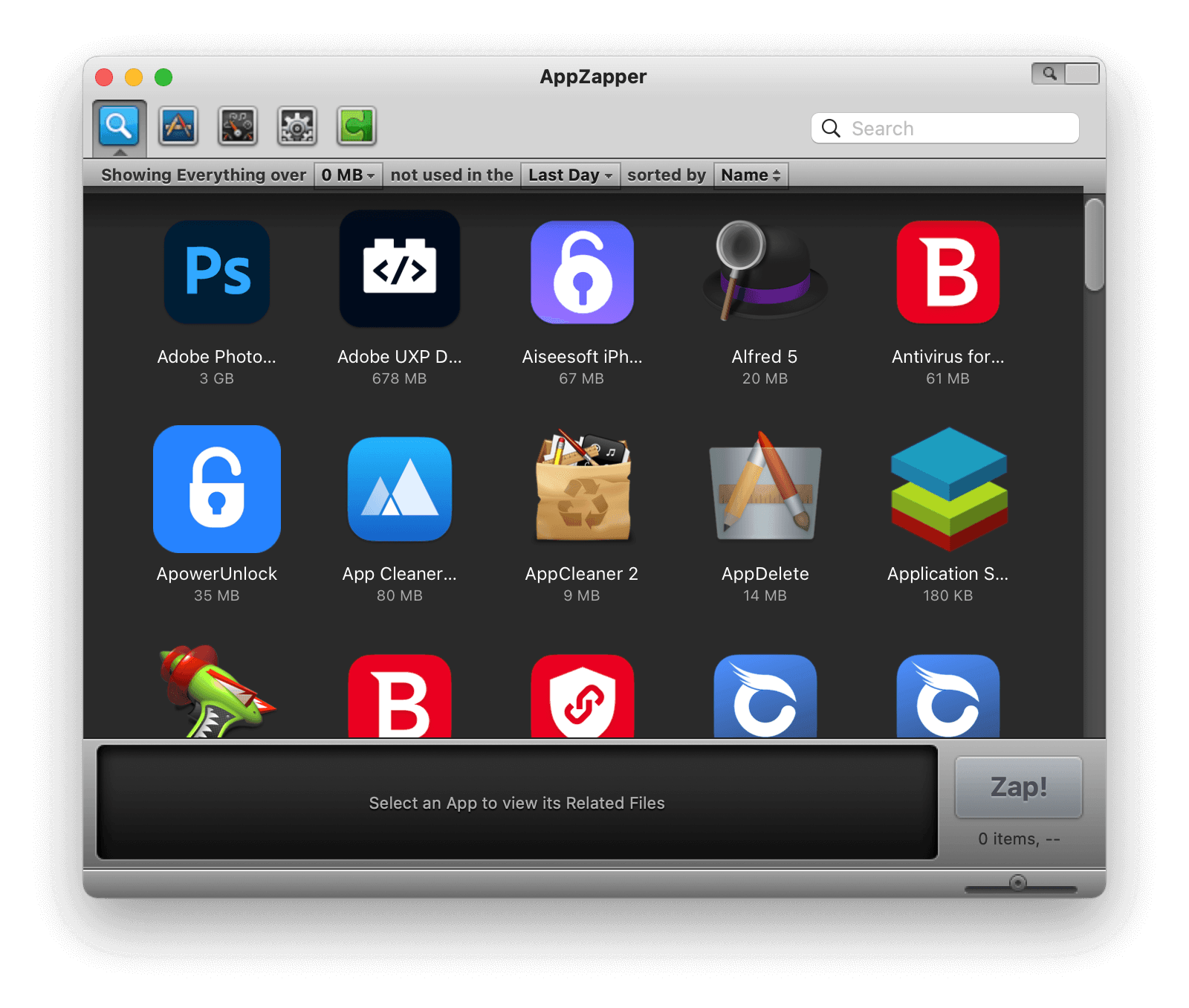Open the widgets view toolbar icon

[x=238, y=126]
